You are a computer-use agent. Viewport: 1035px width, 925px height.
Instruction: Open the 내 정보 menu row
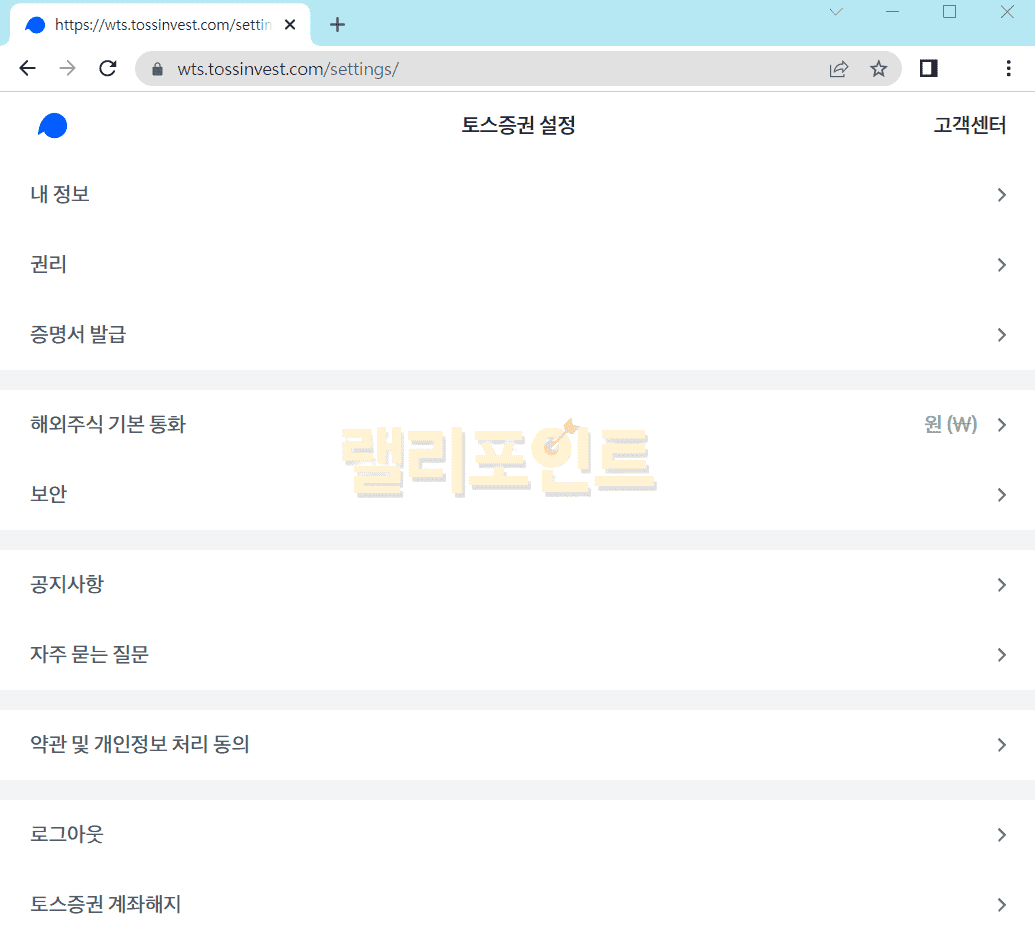tap(60, 195)
